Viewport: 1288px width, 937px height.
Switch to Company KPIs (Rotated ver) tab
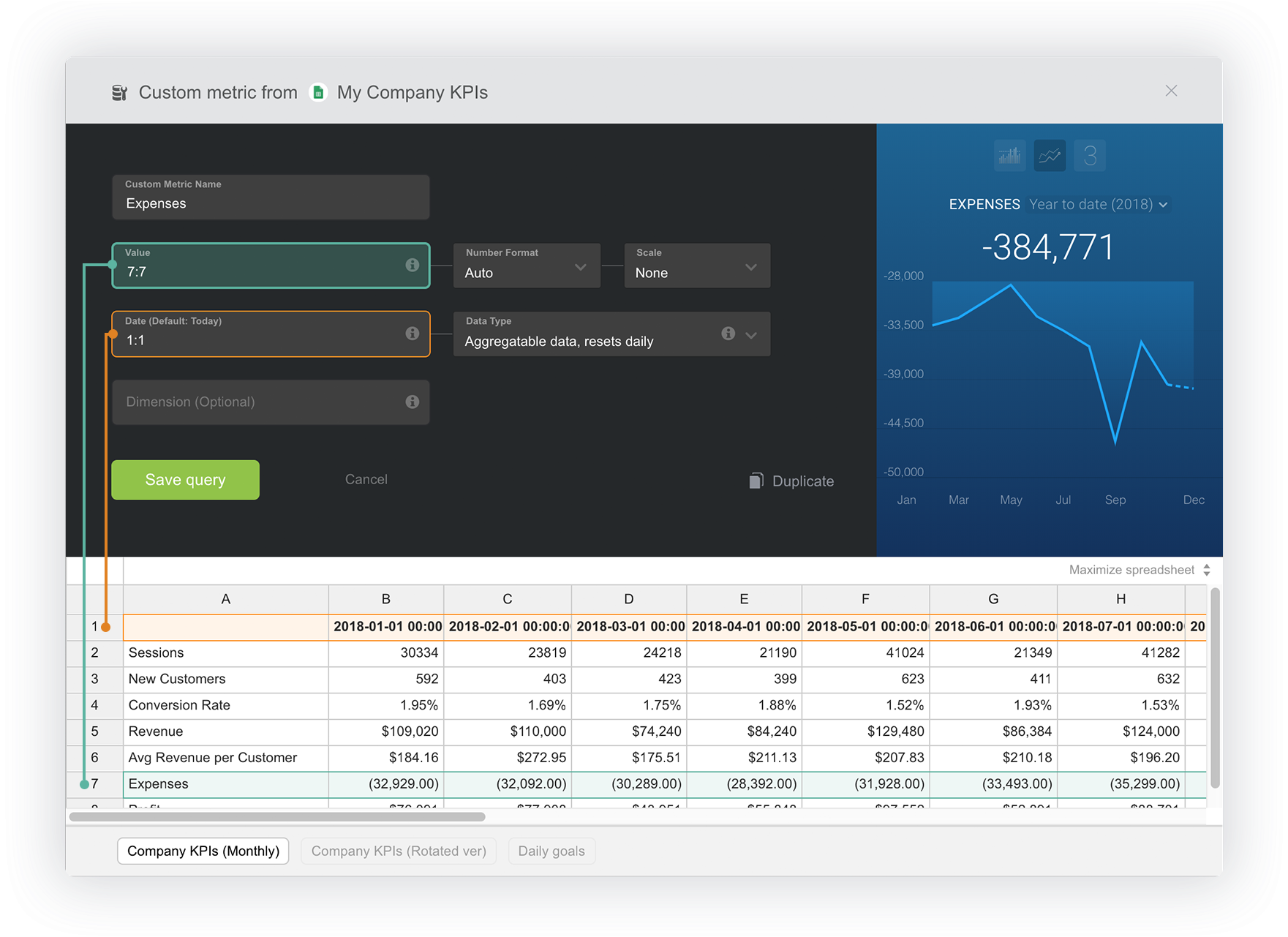click(399, 851)
